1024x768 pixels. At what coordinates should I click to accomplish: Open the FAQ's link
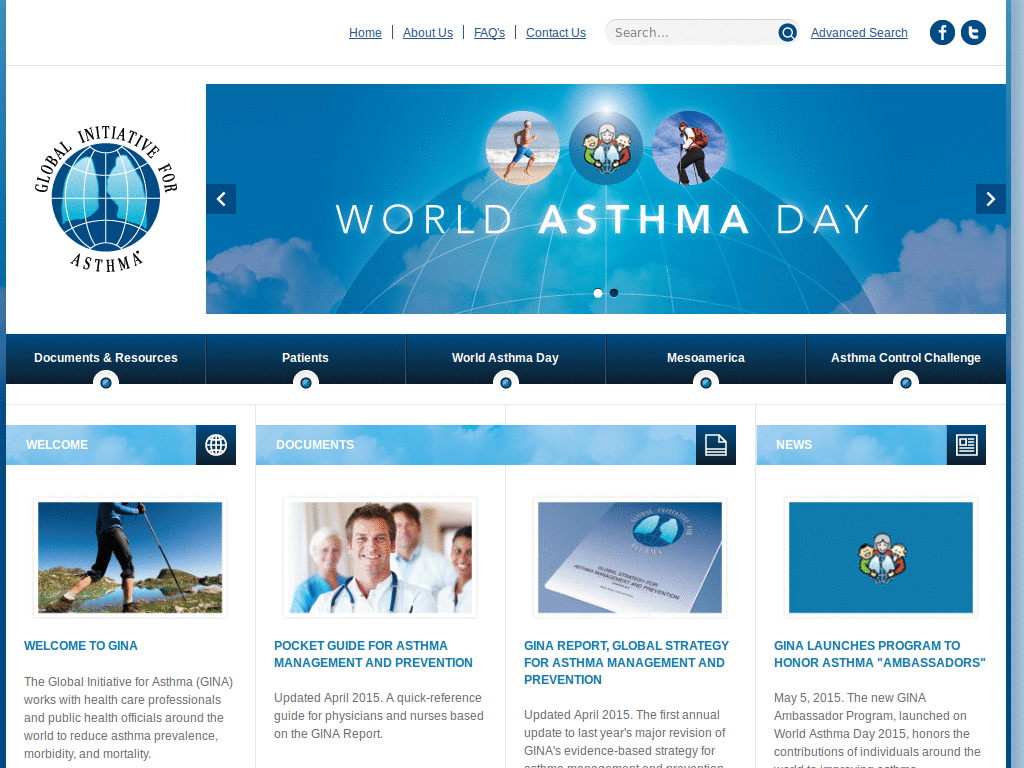coord(489,33)
